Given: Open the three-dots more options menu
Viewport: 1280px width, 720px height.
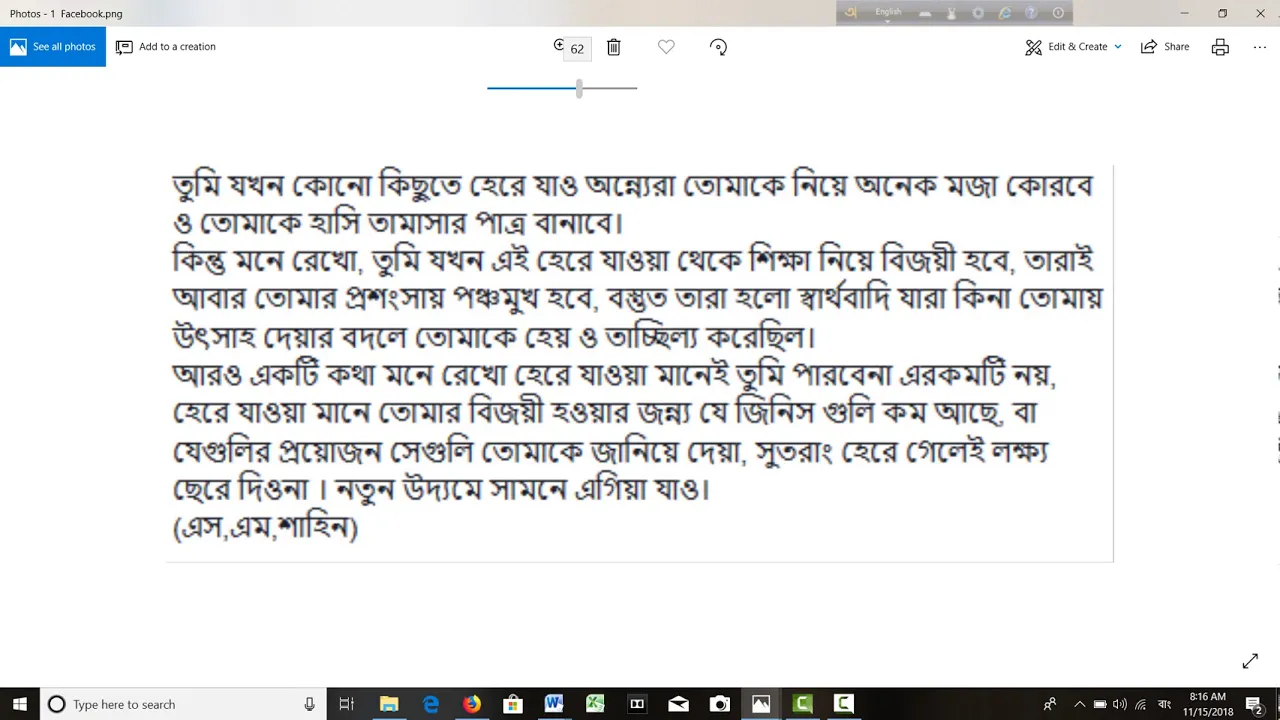Looking at the screenshot, I should coord(1259,47).
